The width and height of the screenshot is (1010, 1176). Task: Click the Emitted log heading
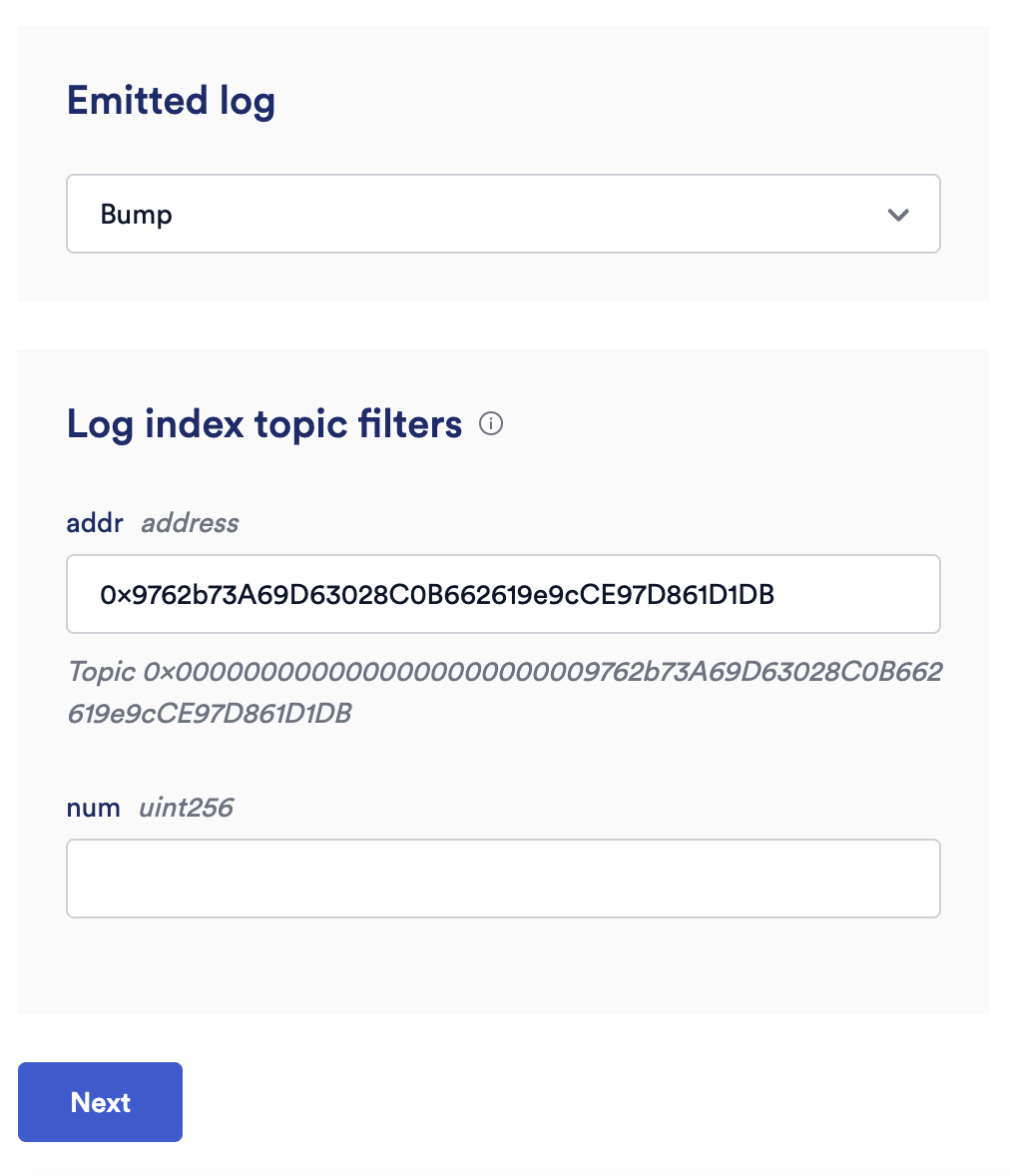171,101
